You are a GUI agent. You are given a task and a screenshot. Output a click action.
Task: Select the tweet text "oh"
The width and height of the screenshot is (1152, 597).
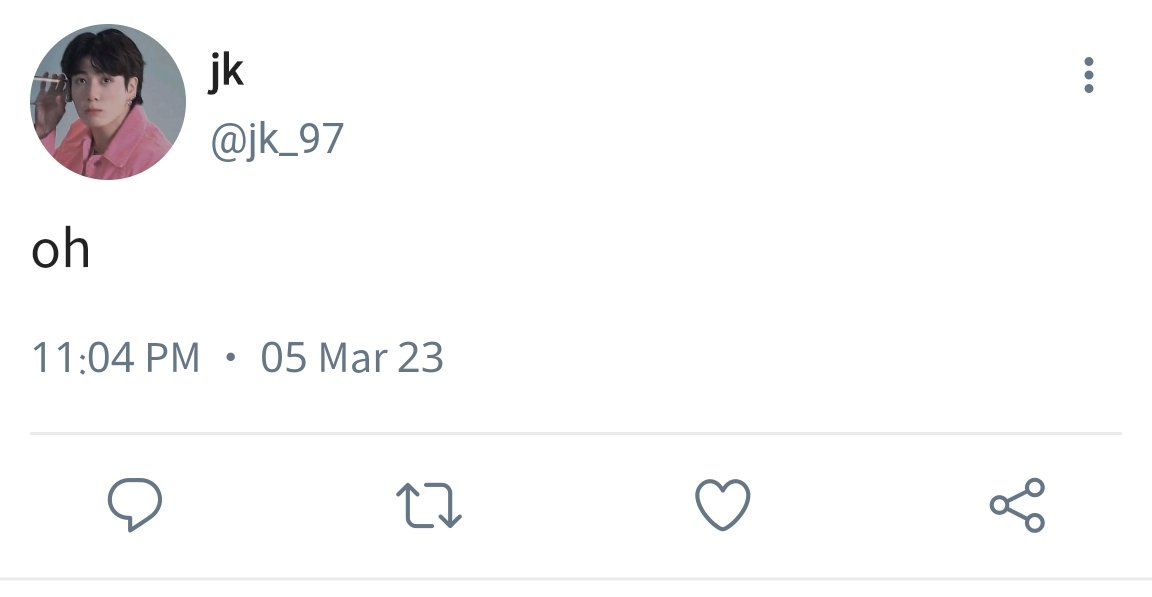tap(60, 249)
